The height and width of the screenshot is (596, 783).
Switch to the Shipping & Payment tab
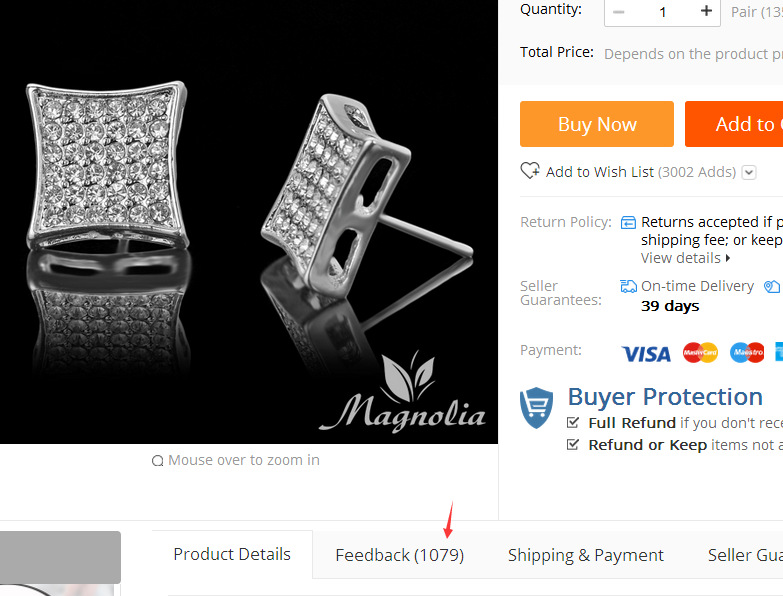point(586,555)
